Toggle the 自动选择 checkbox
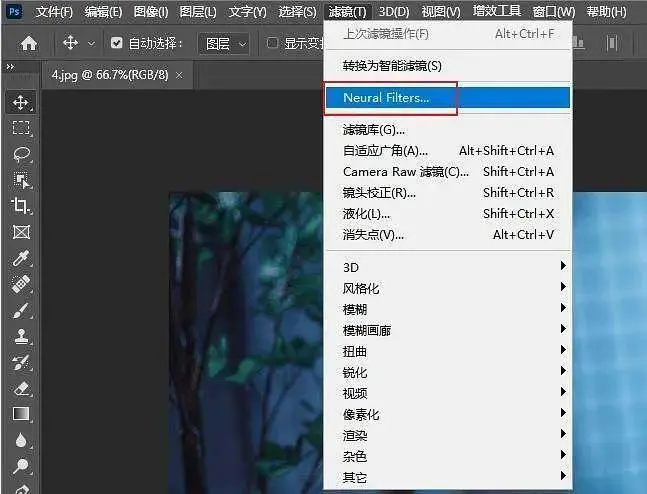This screenshot has width=647, height=494. (117, 44)
